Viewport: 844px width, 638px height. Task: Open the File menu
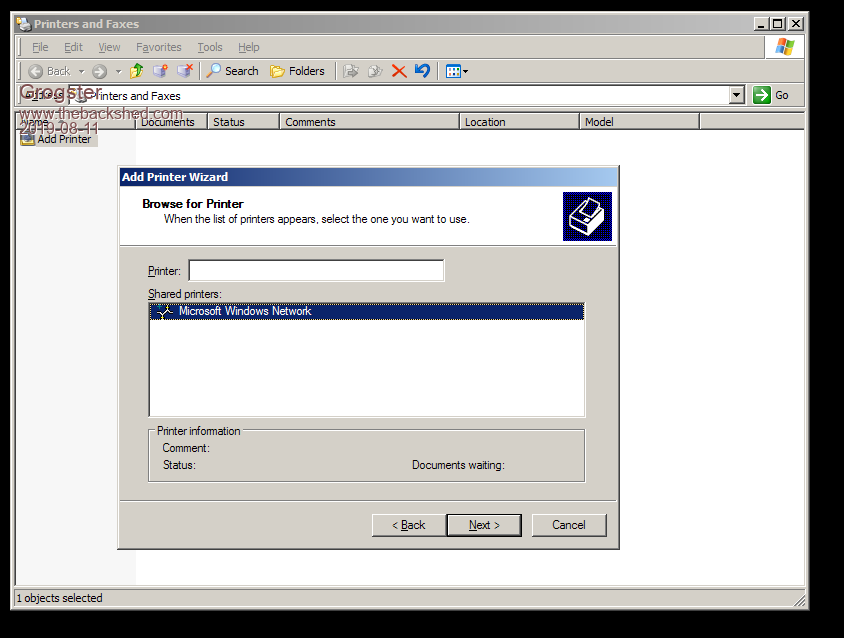[x=40, y=47]
